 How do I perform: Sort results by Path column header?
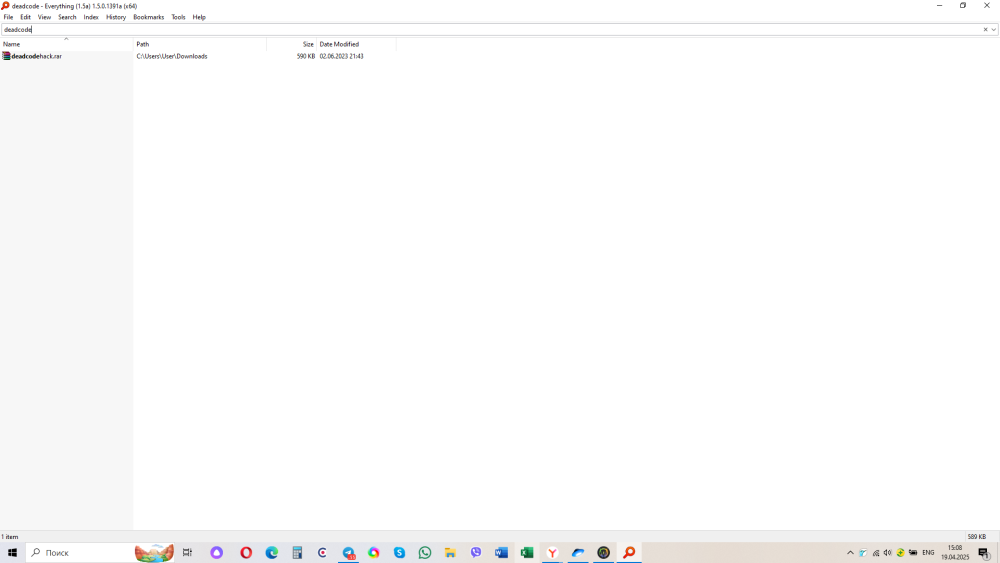(x=200, y=44)
